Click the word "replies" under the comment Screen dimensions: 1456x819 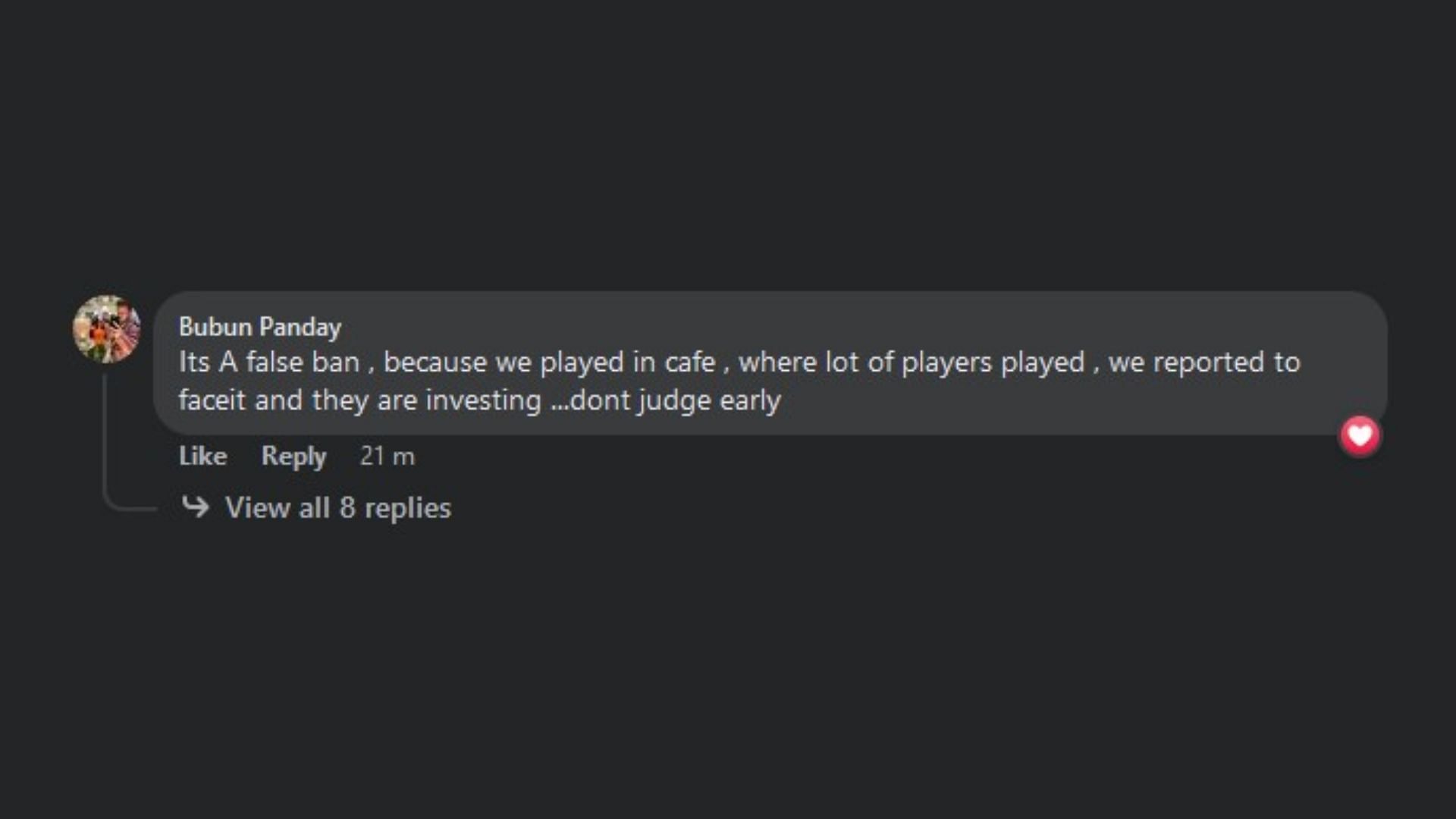coord(408,509)
